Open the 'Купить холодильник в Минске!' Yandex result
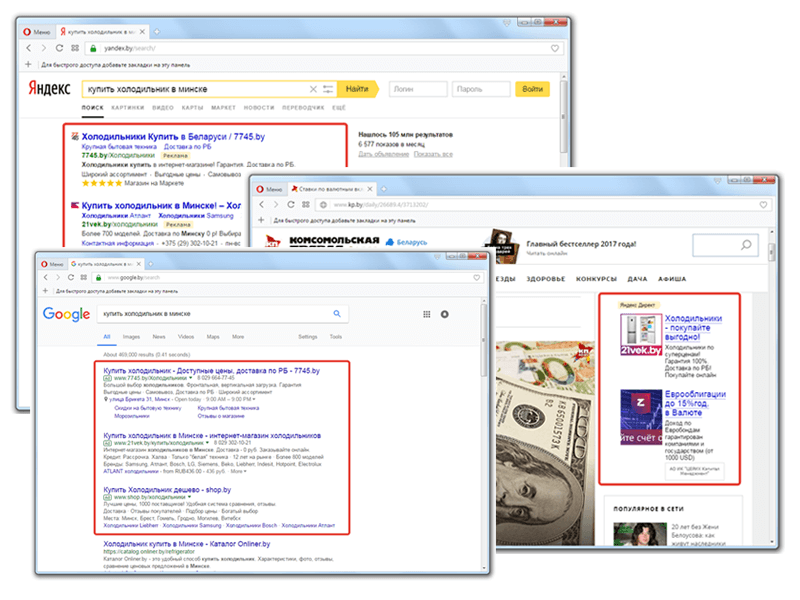 tap(161, 206)
